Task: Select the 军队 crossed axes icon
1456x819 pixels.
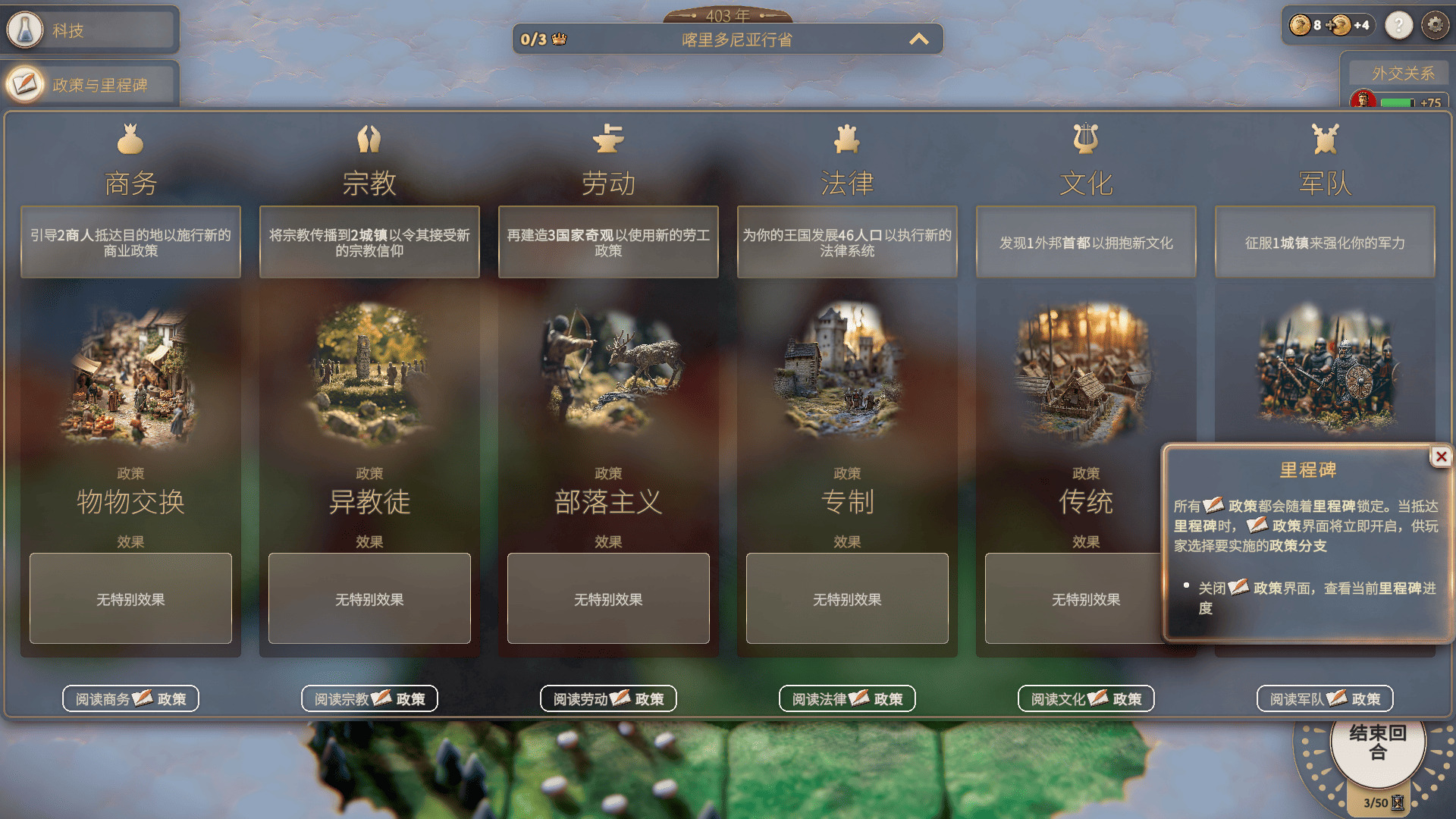Action: point(1325,139)
